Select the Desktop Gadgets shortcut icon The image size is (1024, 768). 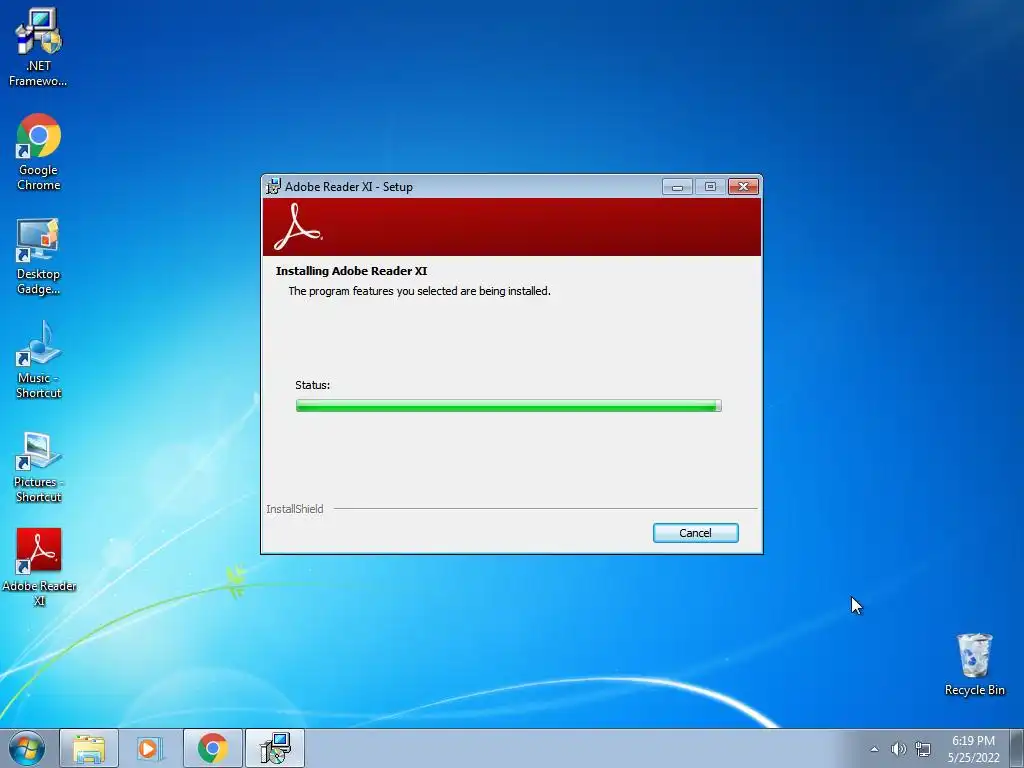pyautogui.click(x=39, y=256)
